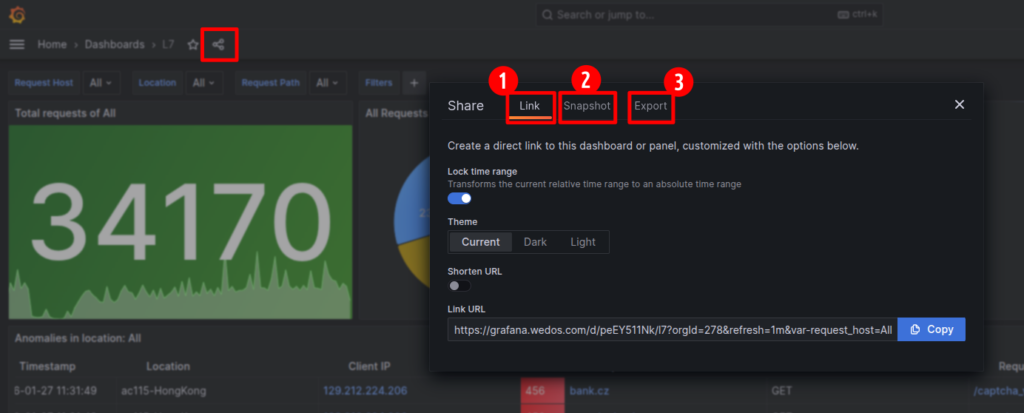1024x413 pixels.
Task: Close the Share dialog
Action: tap(959, 105)
